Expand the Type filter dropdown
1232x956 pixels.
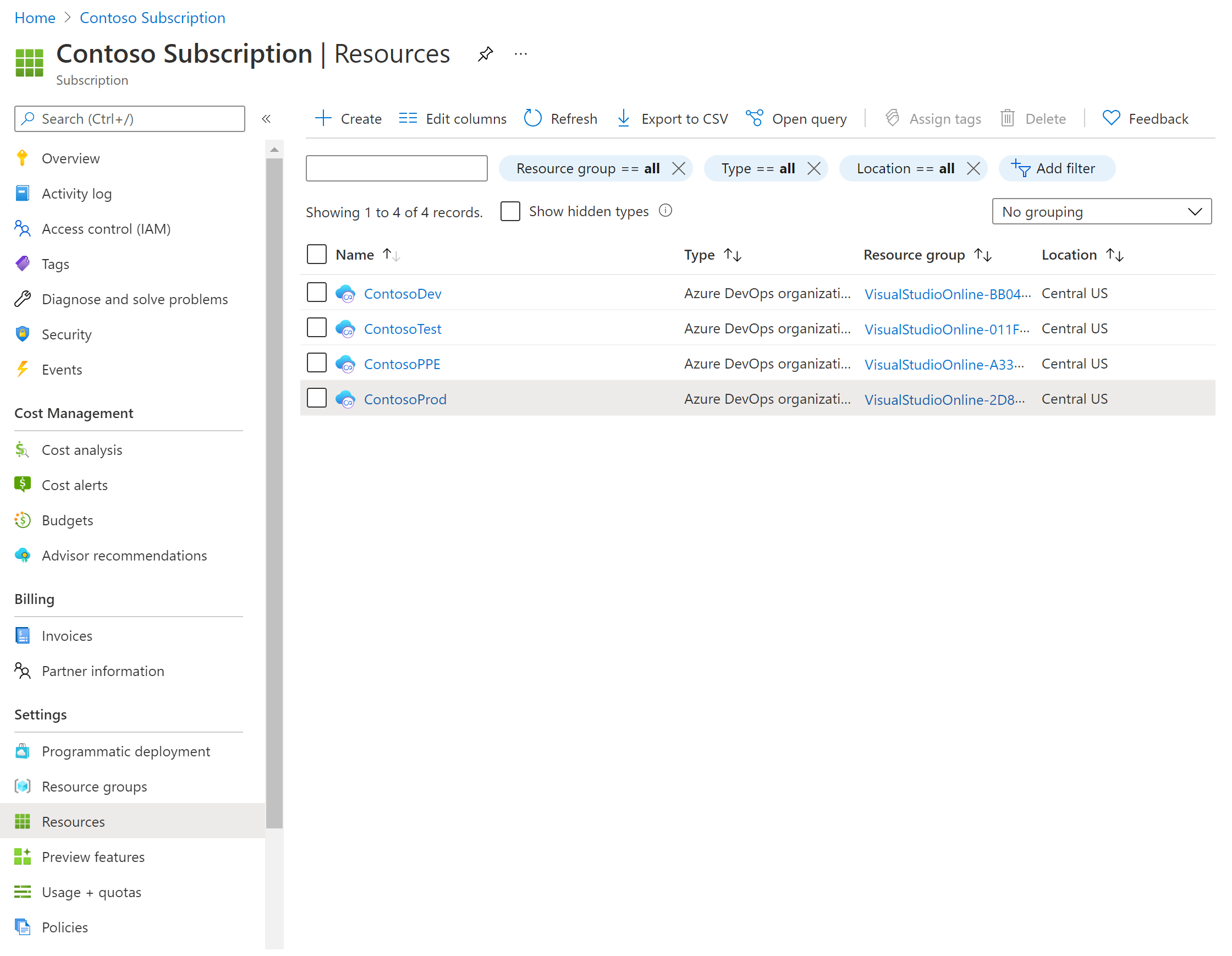[756, 168]
